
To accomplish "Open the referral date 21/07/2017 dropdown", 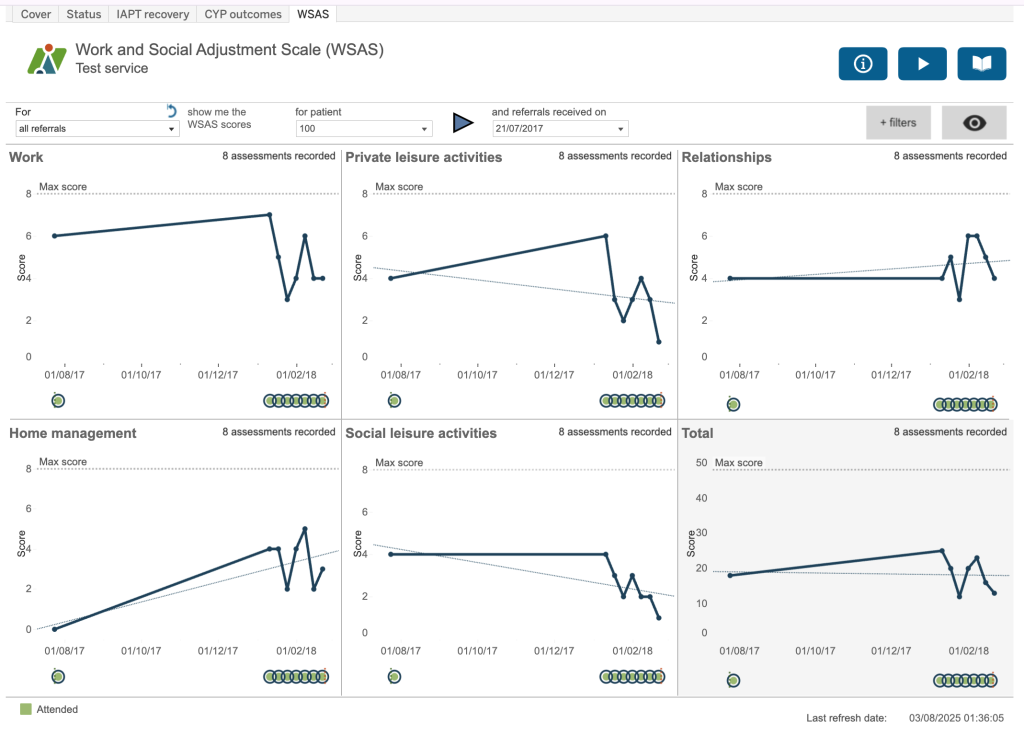I will [x=559, y=129].
